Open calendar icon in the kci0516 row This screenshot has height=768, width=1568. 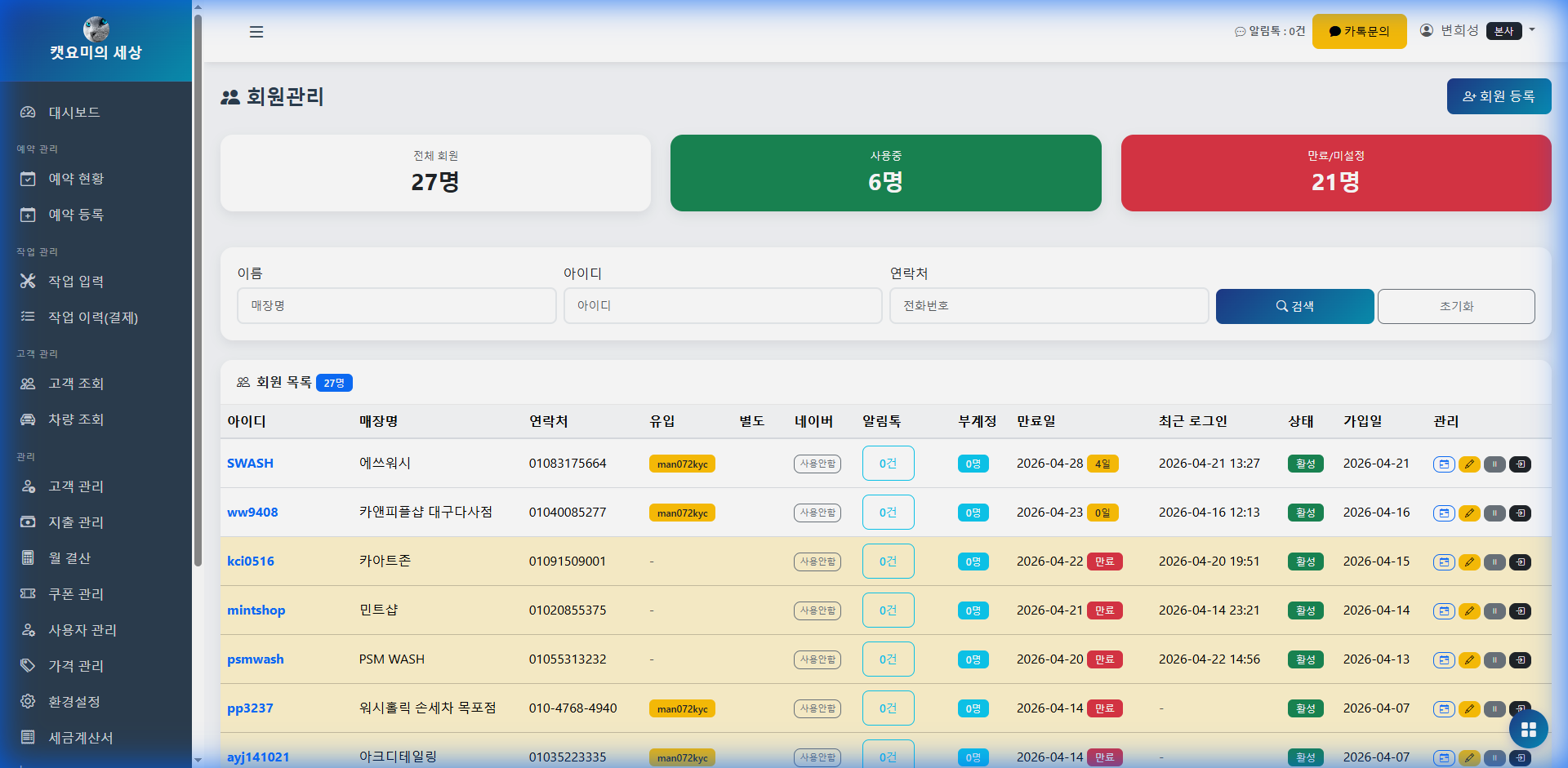(x=1444, y=562)
